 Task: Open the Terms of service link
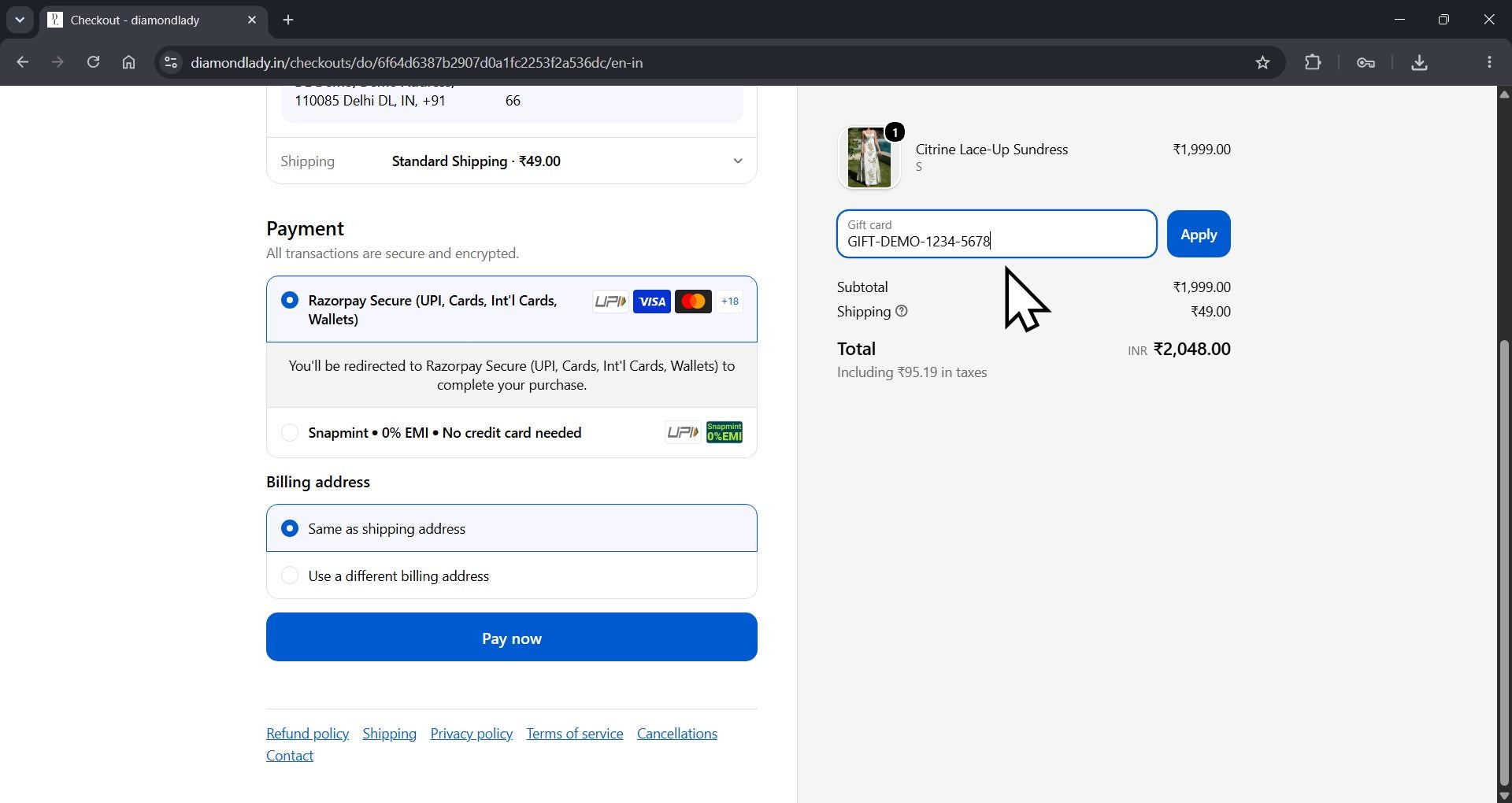coord(575,733)
